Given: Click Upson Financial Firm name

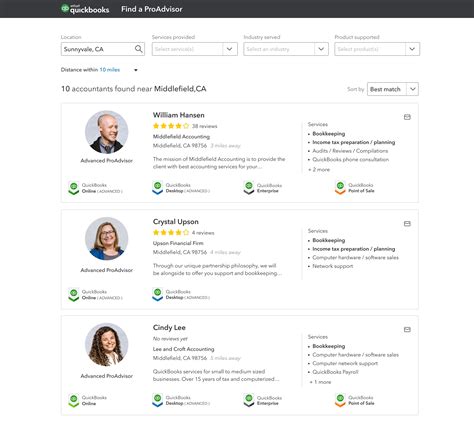Looking at the screenshot, I should point(178,243).
